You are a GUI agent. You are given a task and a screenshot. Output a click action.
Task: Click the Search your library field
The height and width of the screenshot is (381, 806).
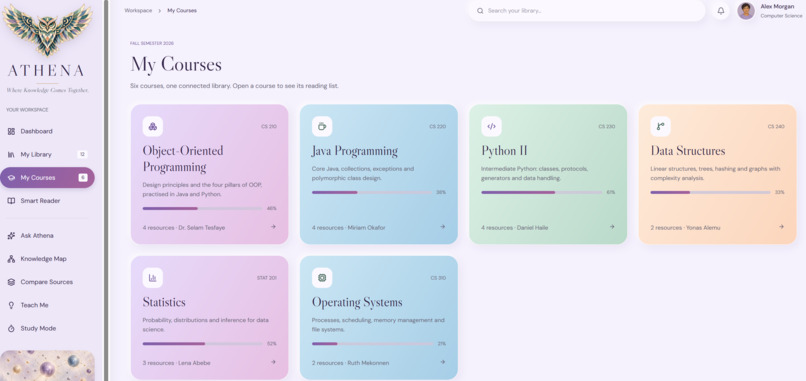(x=587, y=11)
